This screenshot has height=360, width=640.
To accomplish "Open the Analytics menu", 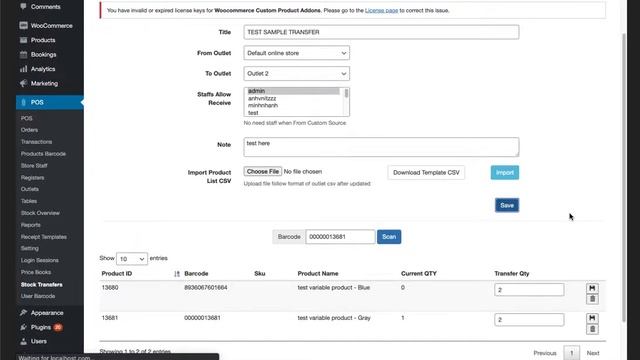I will click(43, 69).
